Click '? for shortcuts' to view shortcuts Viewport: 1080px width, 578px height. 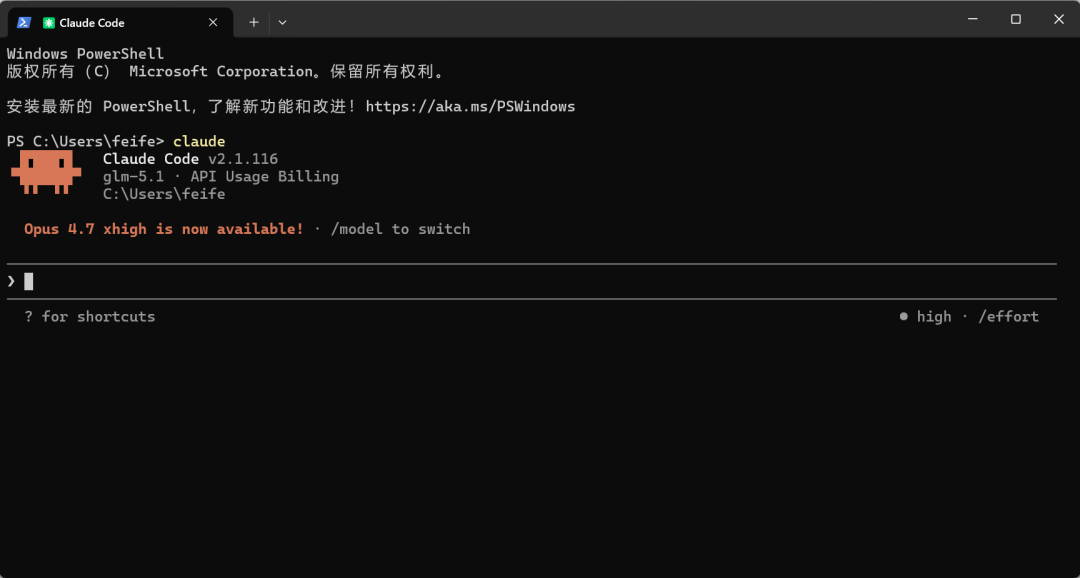[x=88, y=316]
